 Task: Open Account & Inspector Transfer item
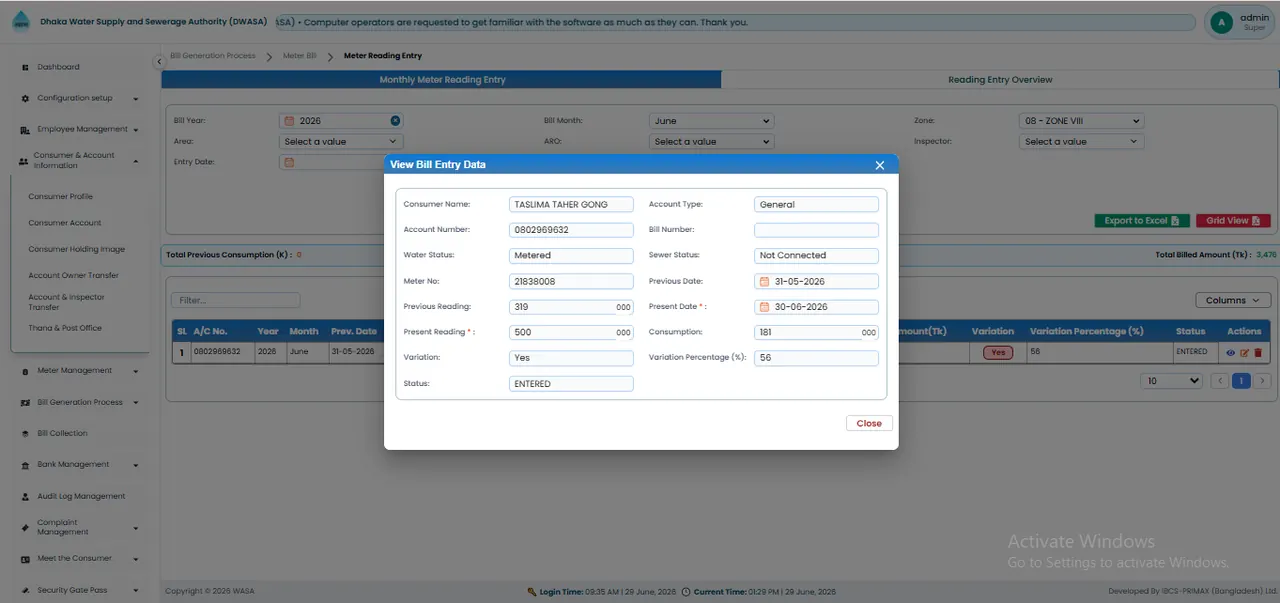coord(66,302)
